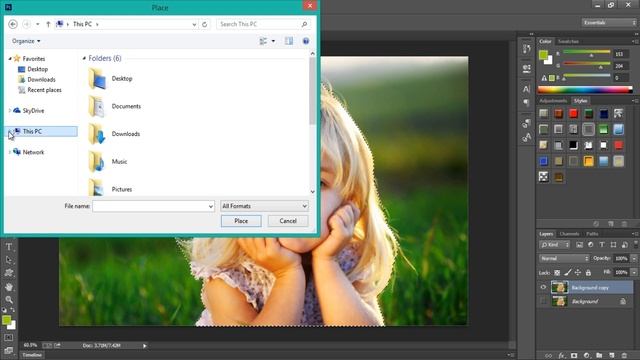This screenshot has height=360, width=640.
Task: Click the Properties panel icon in dock
Action: coord(527,68)
